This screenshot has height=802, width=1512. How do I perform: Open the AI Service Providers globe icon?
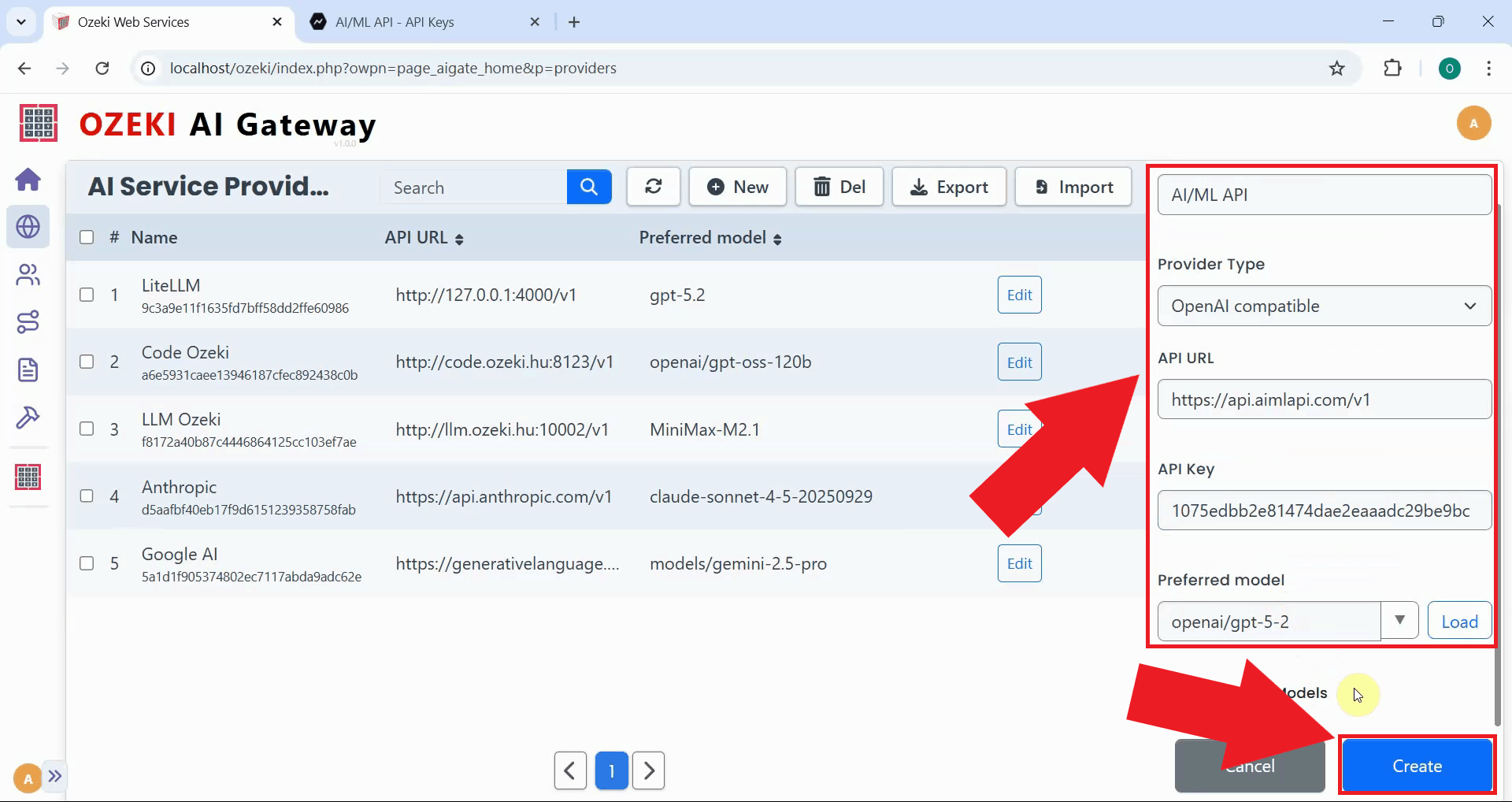pyautogui.click(x=28, y=227)
